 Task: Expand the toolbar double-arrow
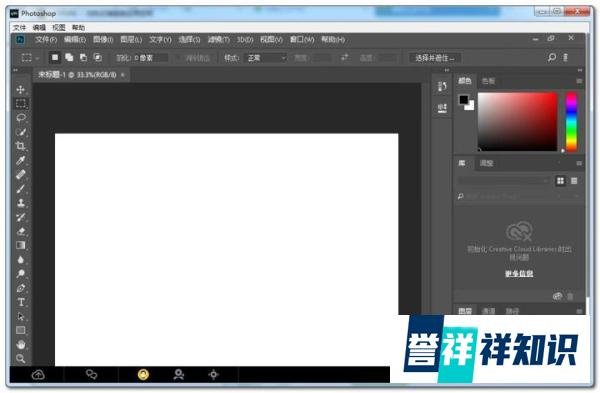(x=15, y=70)
